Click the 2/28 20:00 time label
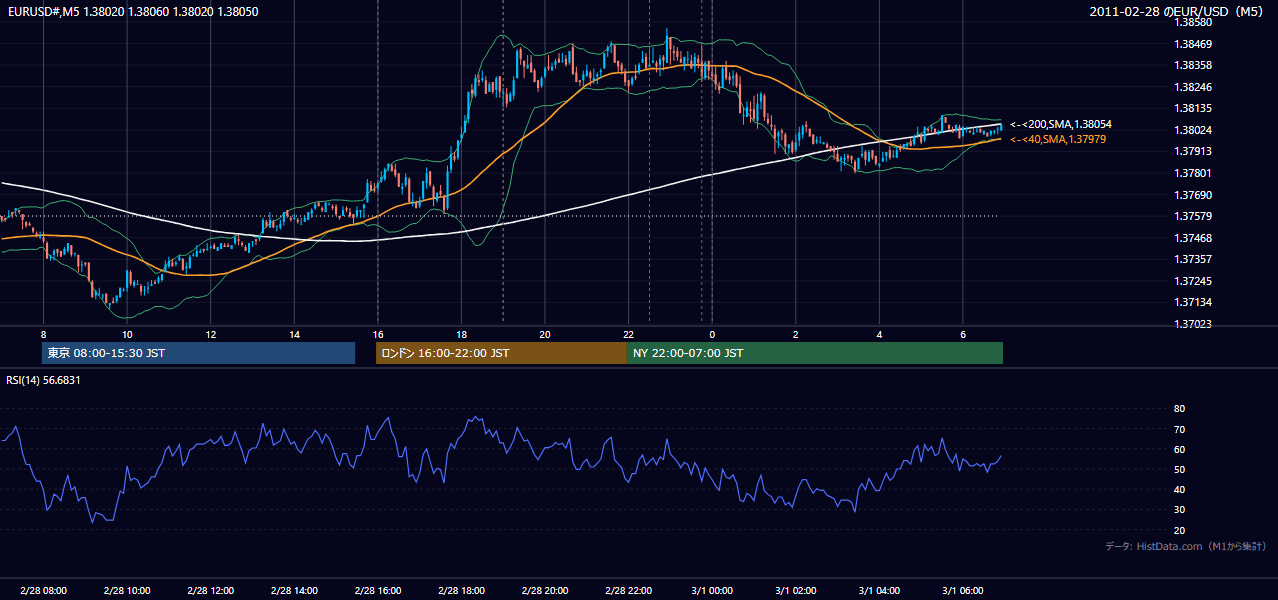The width and height of the screenshot is (1278, 600). click(x=544, y=590)
